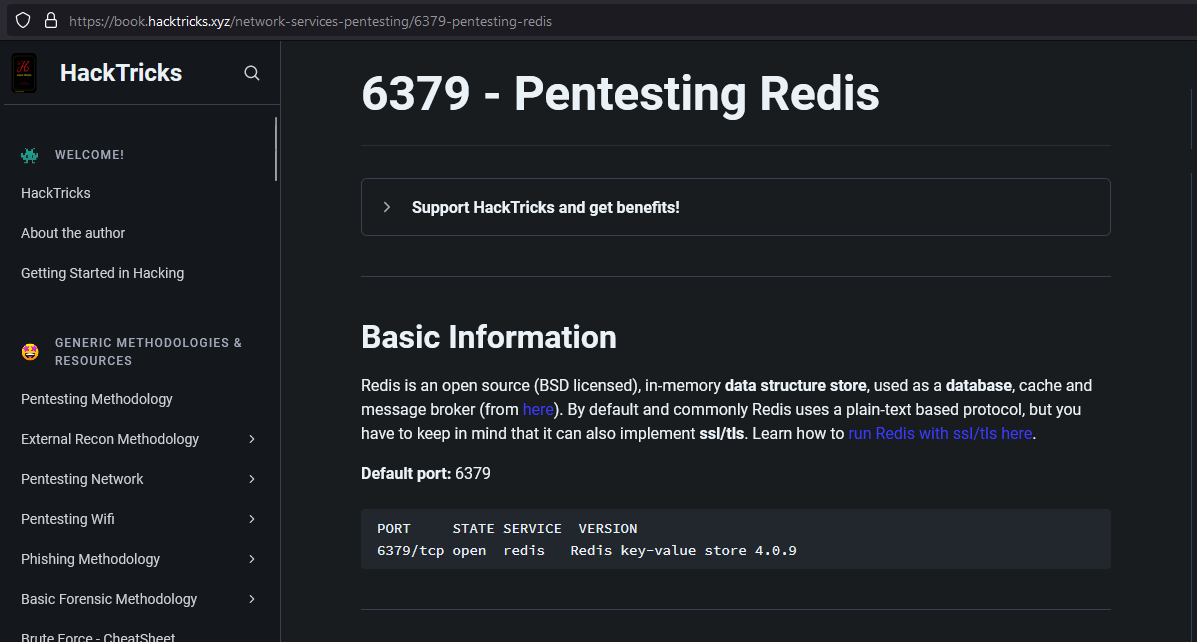The width and height of the screenshot is (1197, 642).
Task: Click the 'PORT STATE SERVICE VERSION' header line
Action: [507, 528]
